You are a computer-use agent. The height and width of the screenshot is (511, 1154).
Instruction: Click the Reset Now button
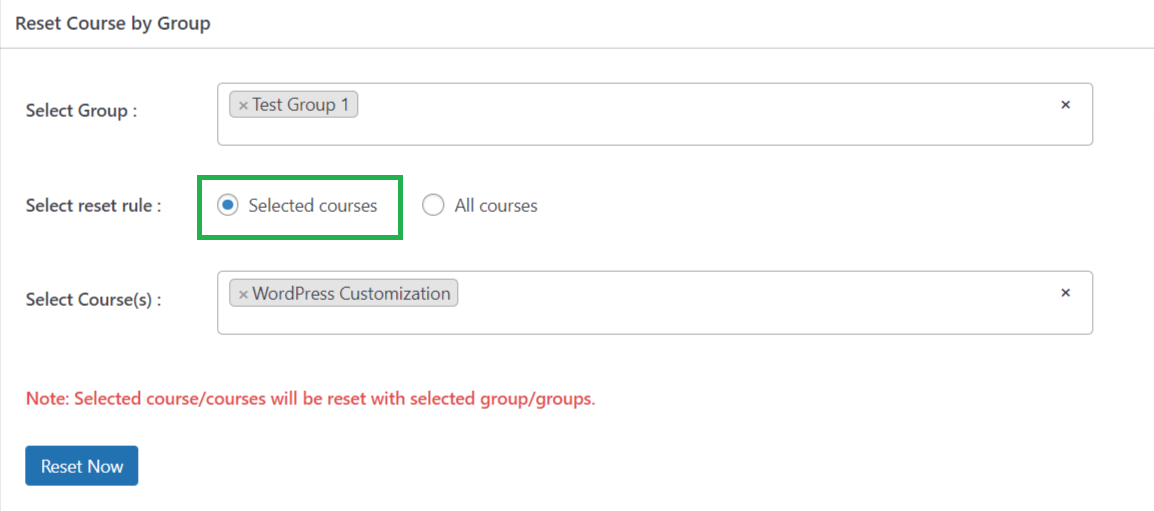[82, 466]
